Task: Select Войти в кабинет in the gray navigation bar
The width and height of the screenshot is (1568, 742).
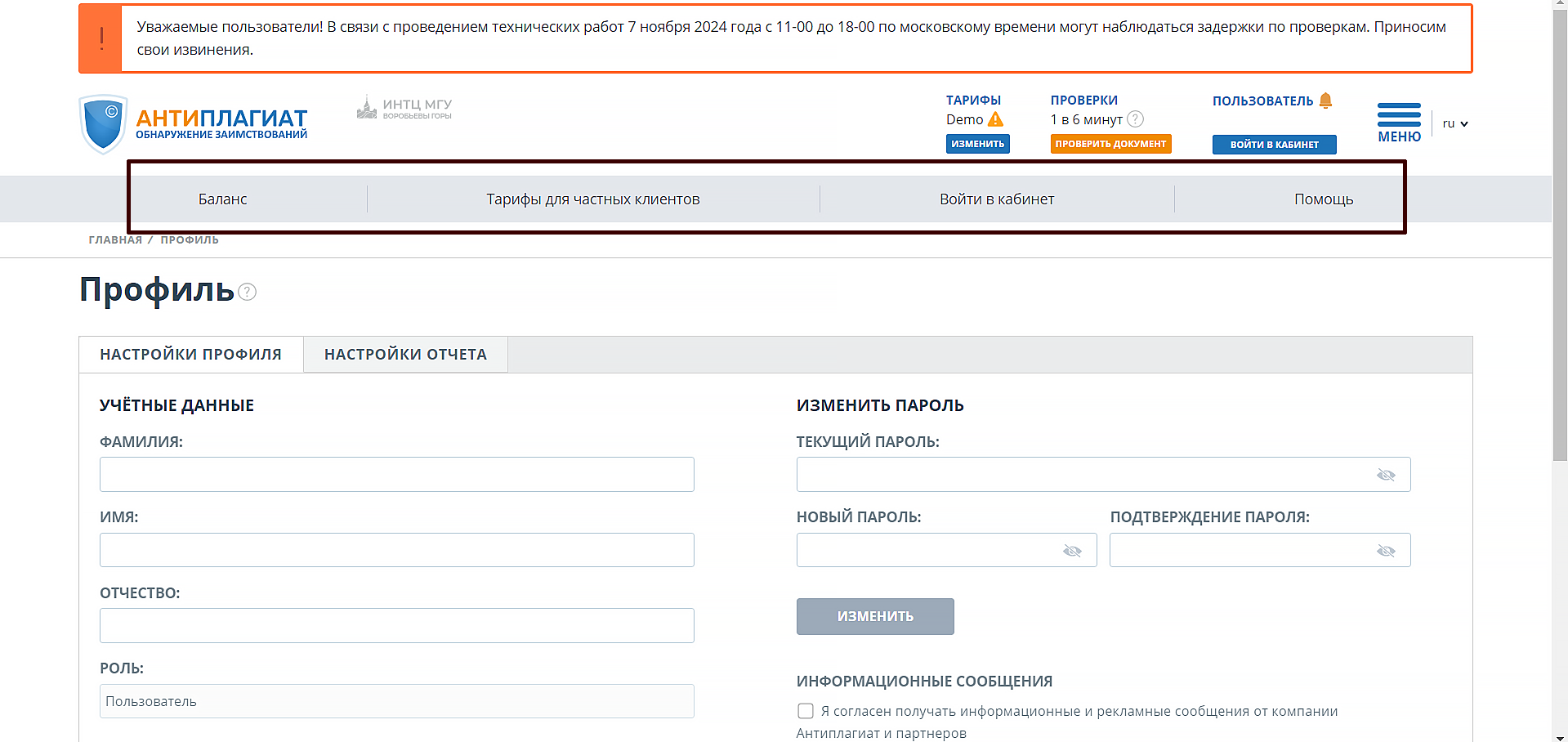Action: (x=997, y=199)
